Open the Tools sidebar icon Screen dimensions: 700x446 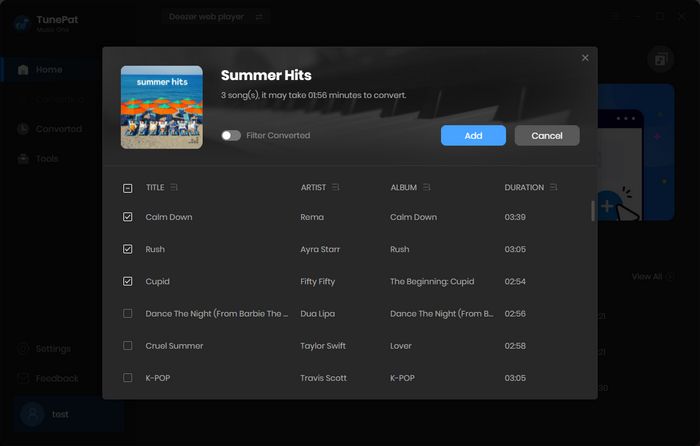23,159
